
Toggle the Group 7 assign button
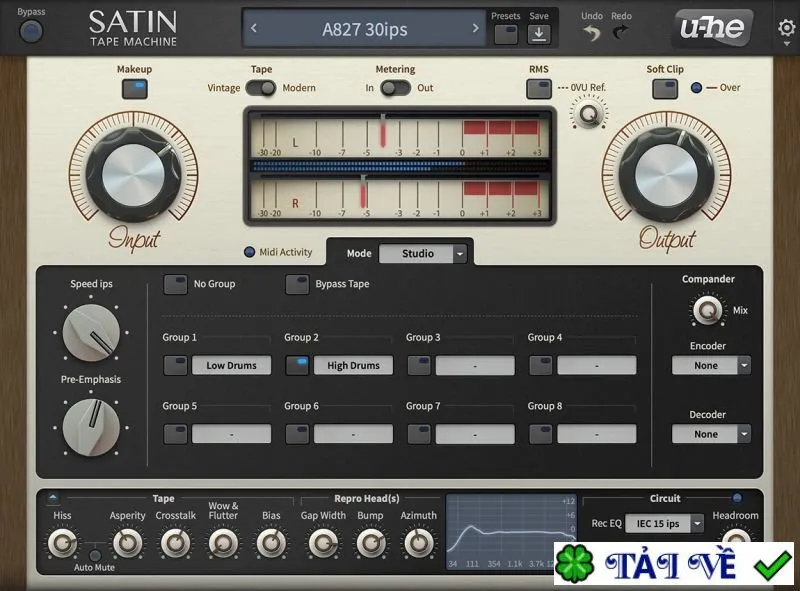click(419, 434)
